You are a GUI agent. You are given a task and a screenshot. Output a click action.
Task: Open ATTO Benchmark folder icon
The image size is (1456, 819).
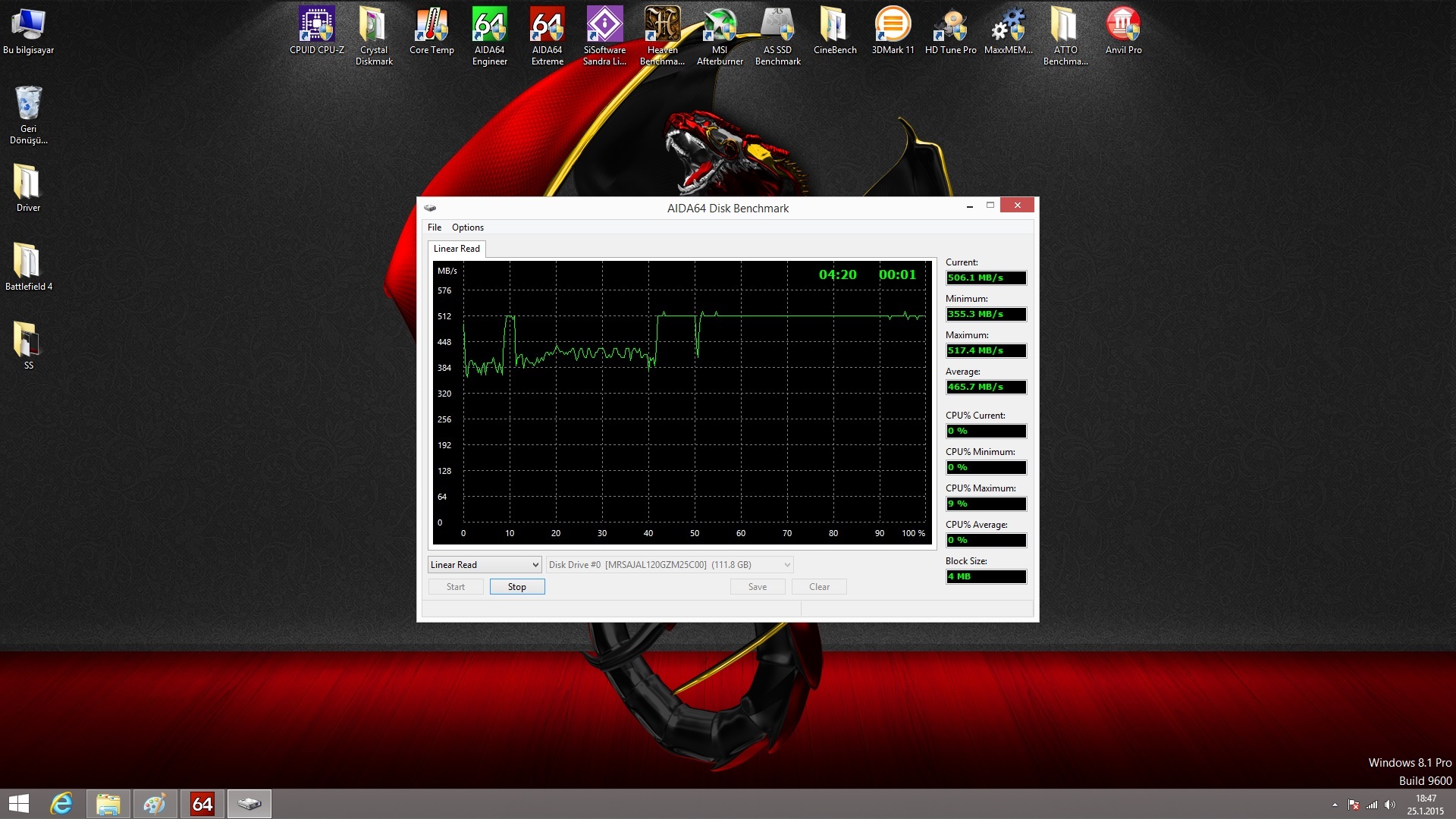(x=1065, y=36)
